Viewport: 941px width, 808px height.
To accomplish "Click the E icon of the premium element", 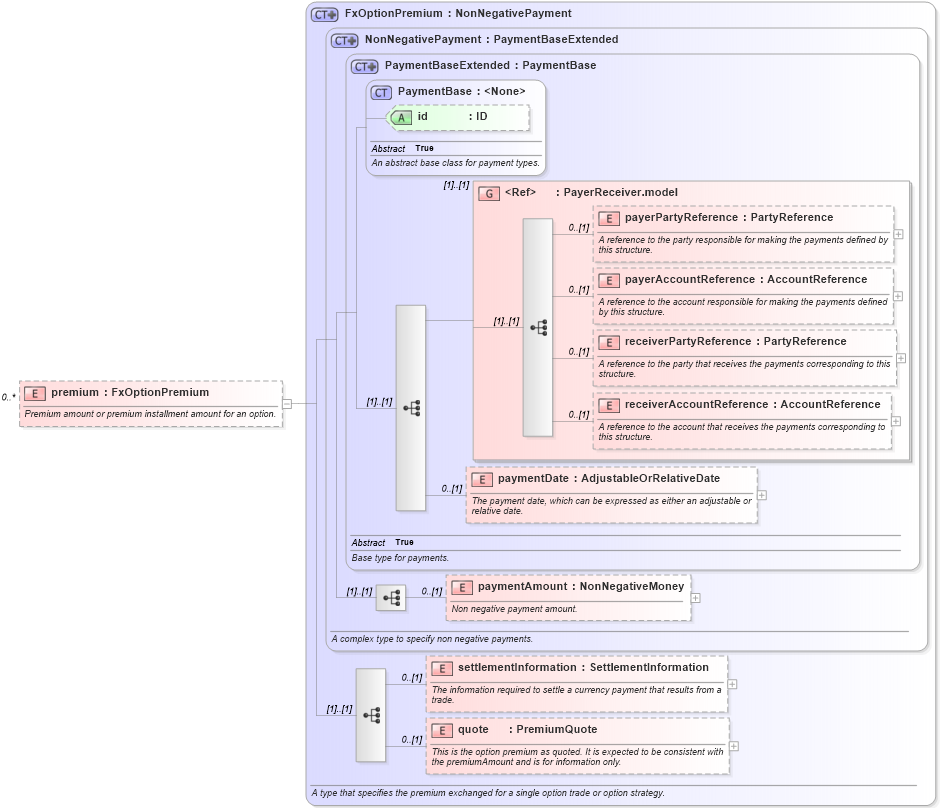I will (34, 393).
